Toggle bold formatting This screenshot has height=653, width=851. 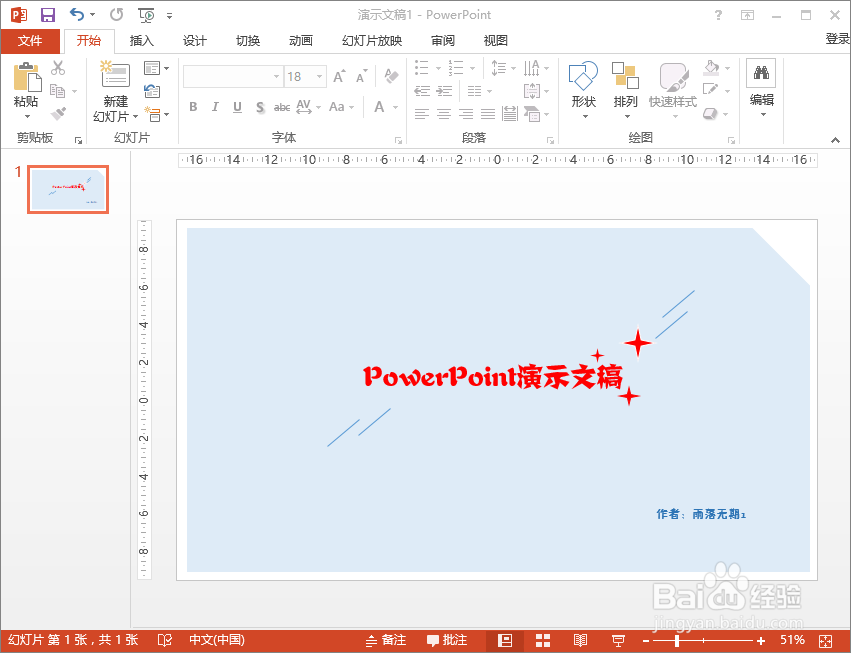click(193, 107)
